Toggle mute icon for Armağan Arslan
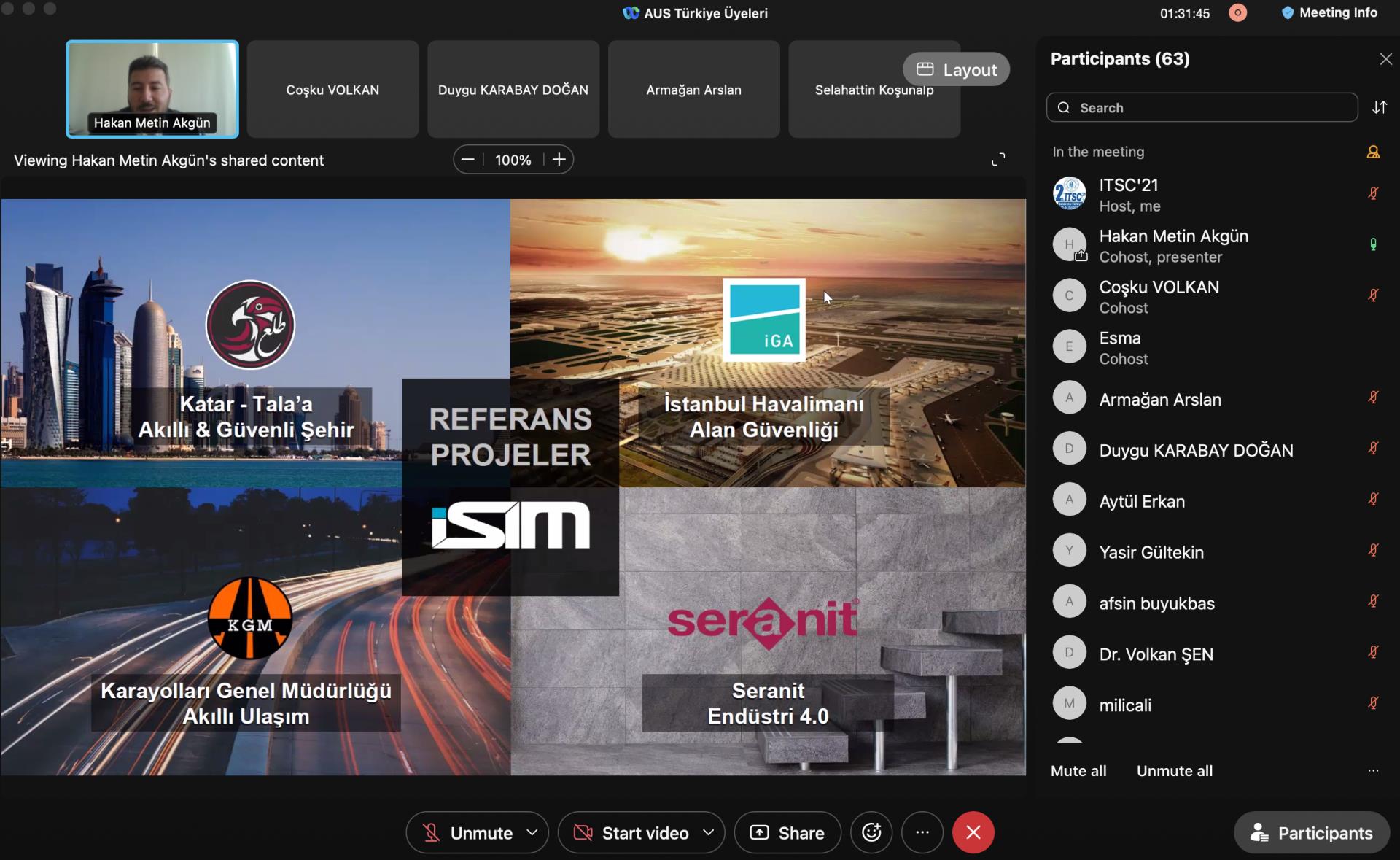The width and height of the screenshot is (1400, 860). (1373, 398)
